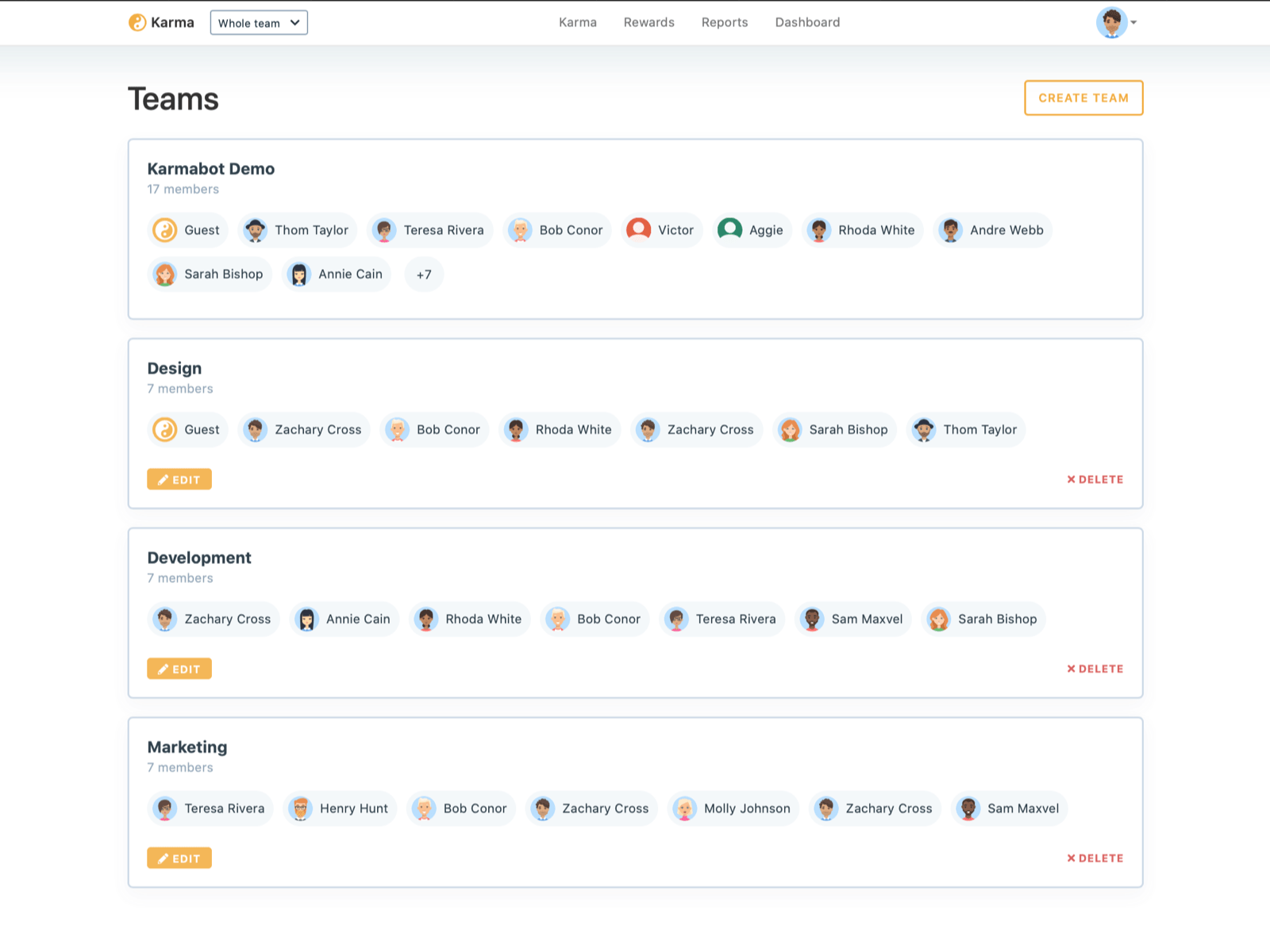Select Annie Cain name in Development team
The height and width of the screenshot is (952, 1270).
(358, 620)
